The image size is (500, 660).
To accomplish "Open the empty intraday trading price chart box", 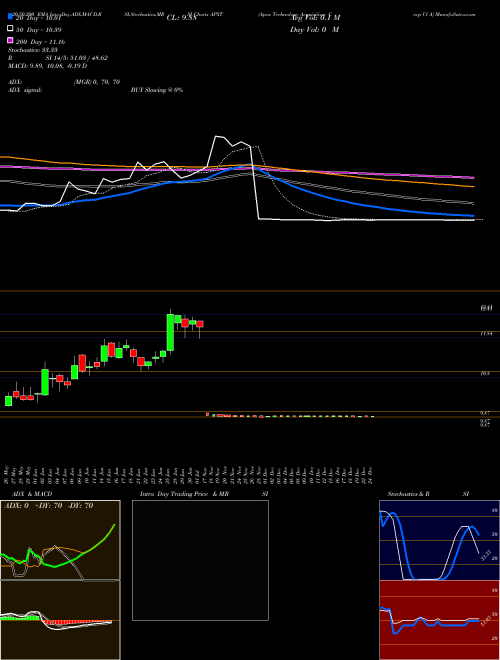I will 200,560.
